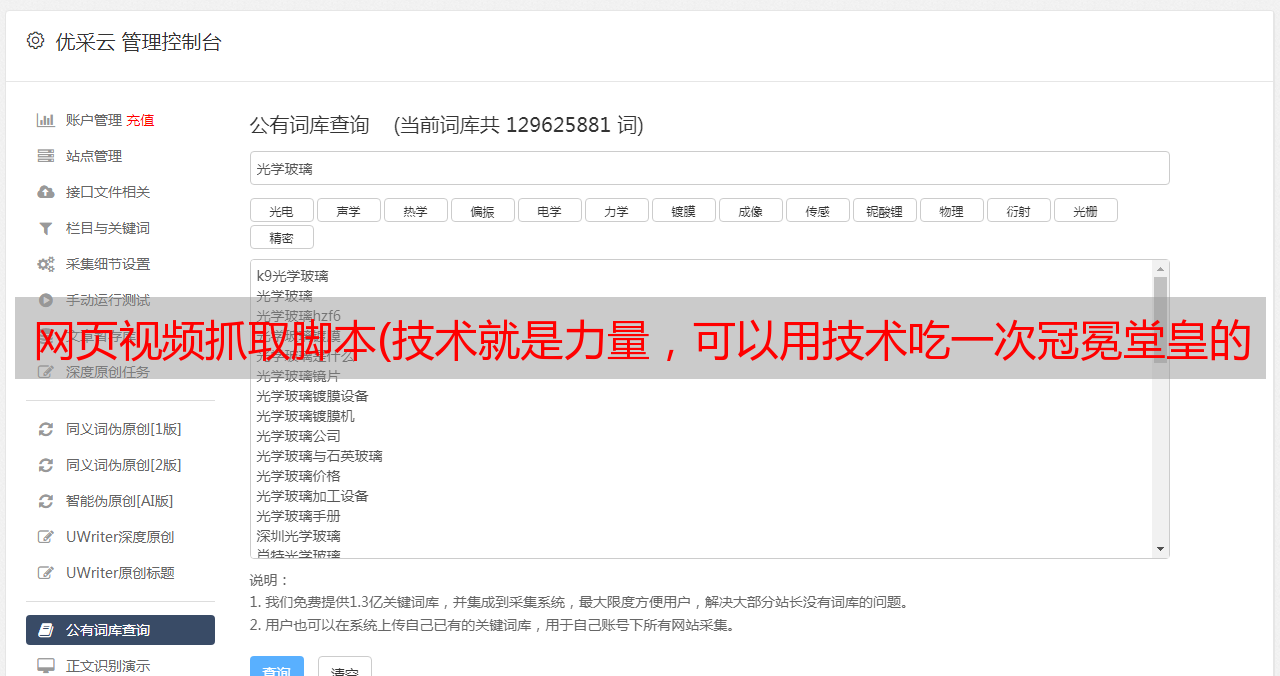Click the 声学 tag button
The height and width of the screenshot is (676, 1280).
tap(348, 210)
